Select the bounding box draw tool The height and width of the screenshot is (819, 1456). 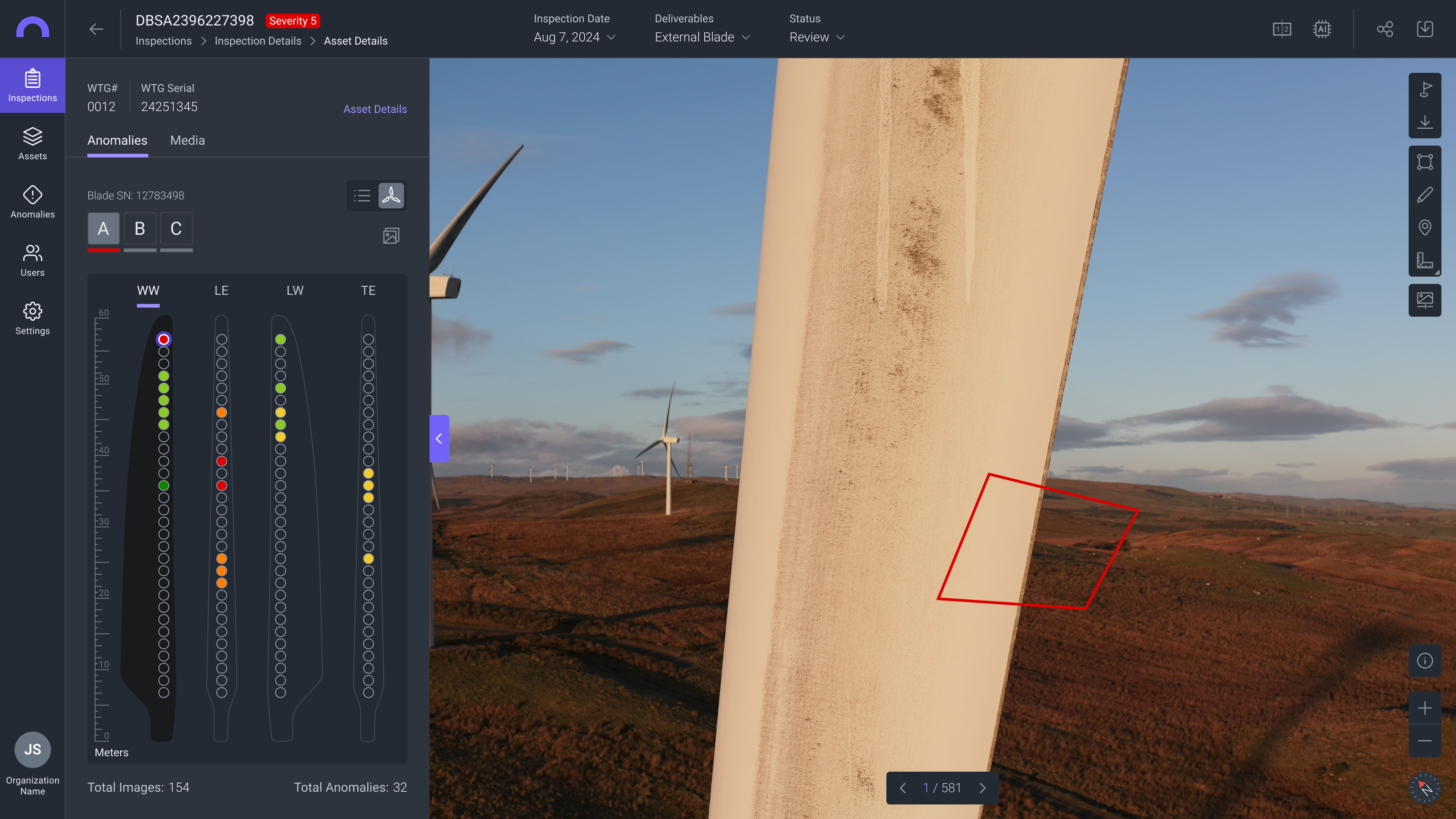coord(1424,162)
